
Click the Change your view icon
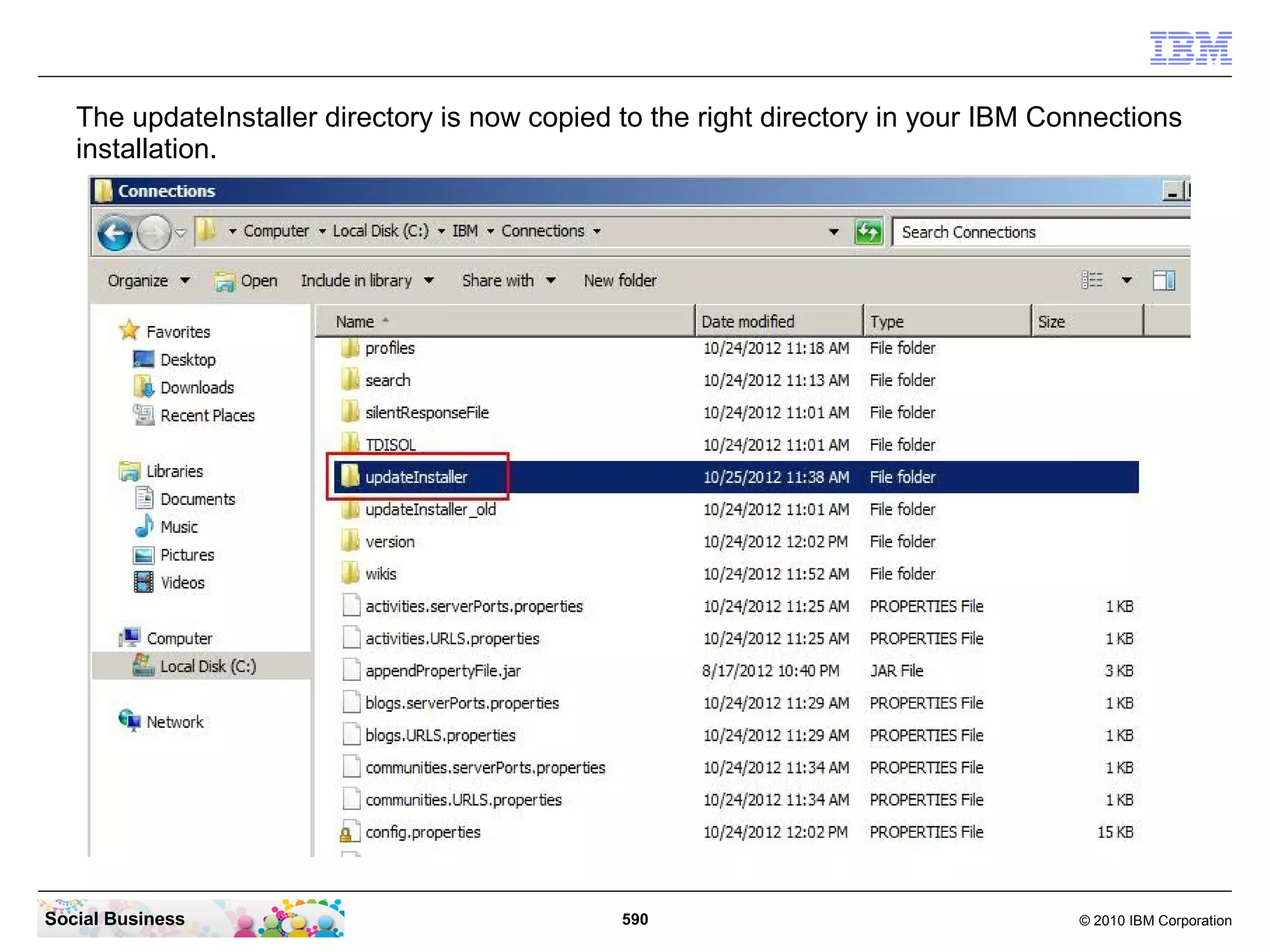click(1092, 281)
